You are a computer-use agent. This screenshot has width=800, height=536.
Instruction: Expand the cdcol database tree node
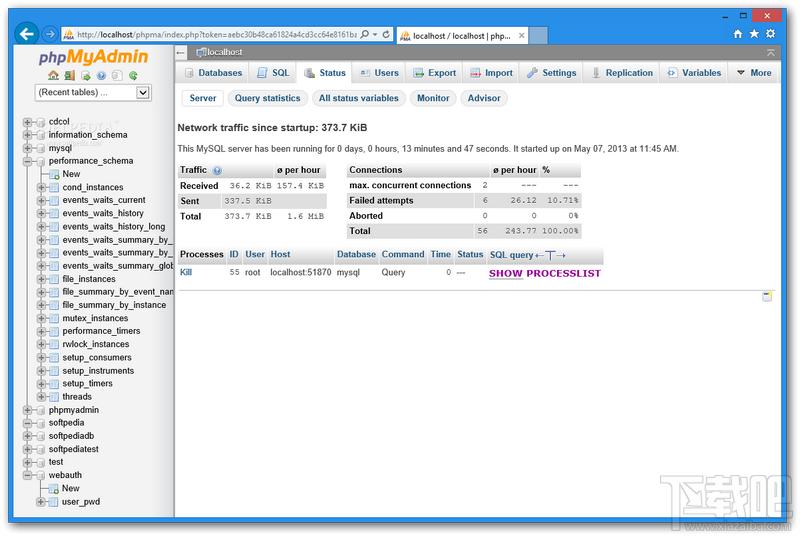coord(28,122)
